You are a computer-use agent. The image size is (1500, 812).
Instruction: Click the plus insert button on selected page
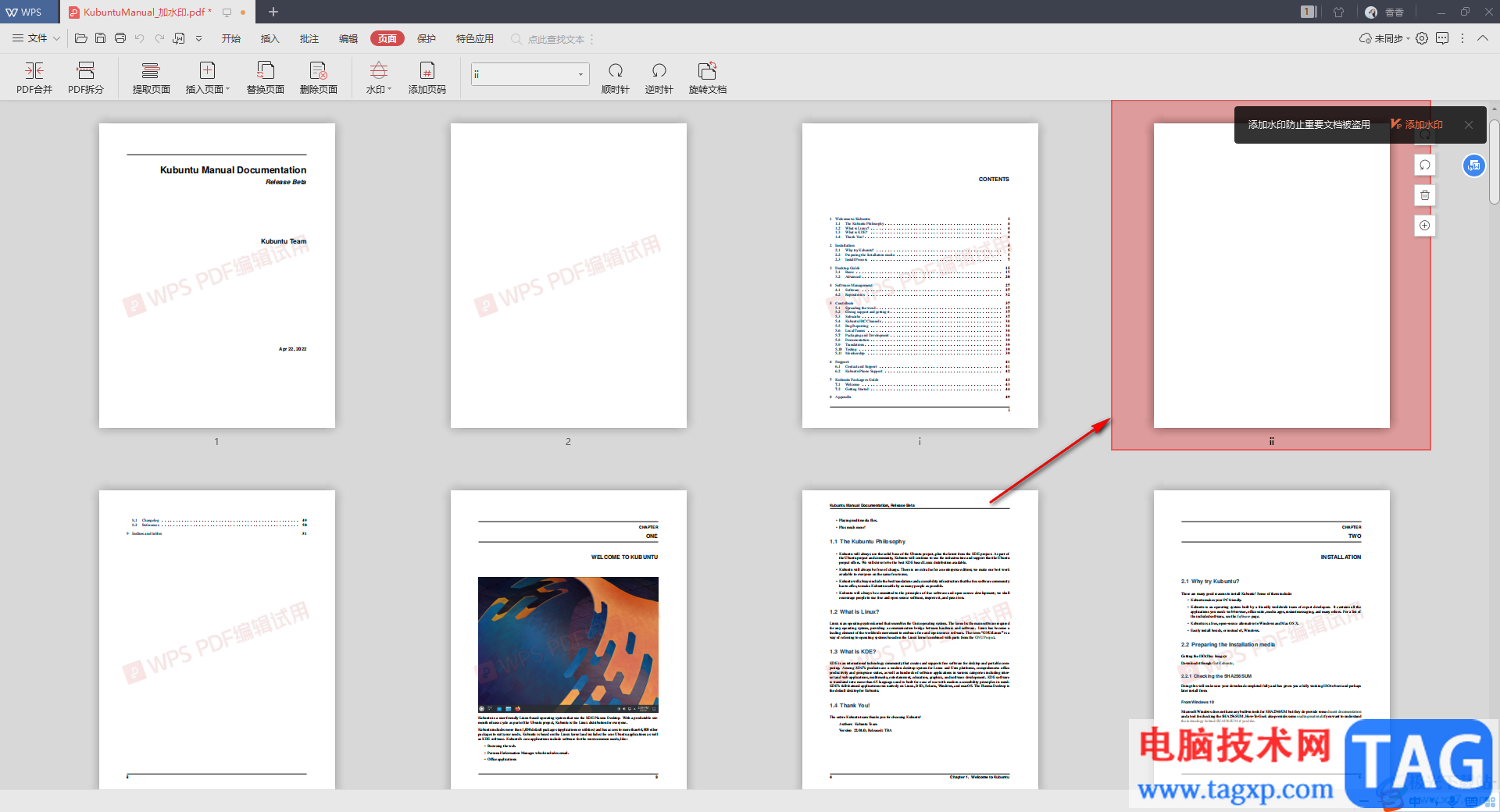pos(1425,226)
